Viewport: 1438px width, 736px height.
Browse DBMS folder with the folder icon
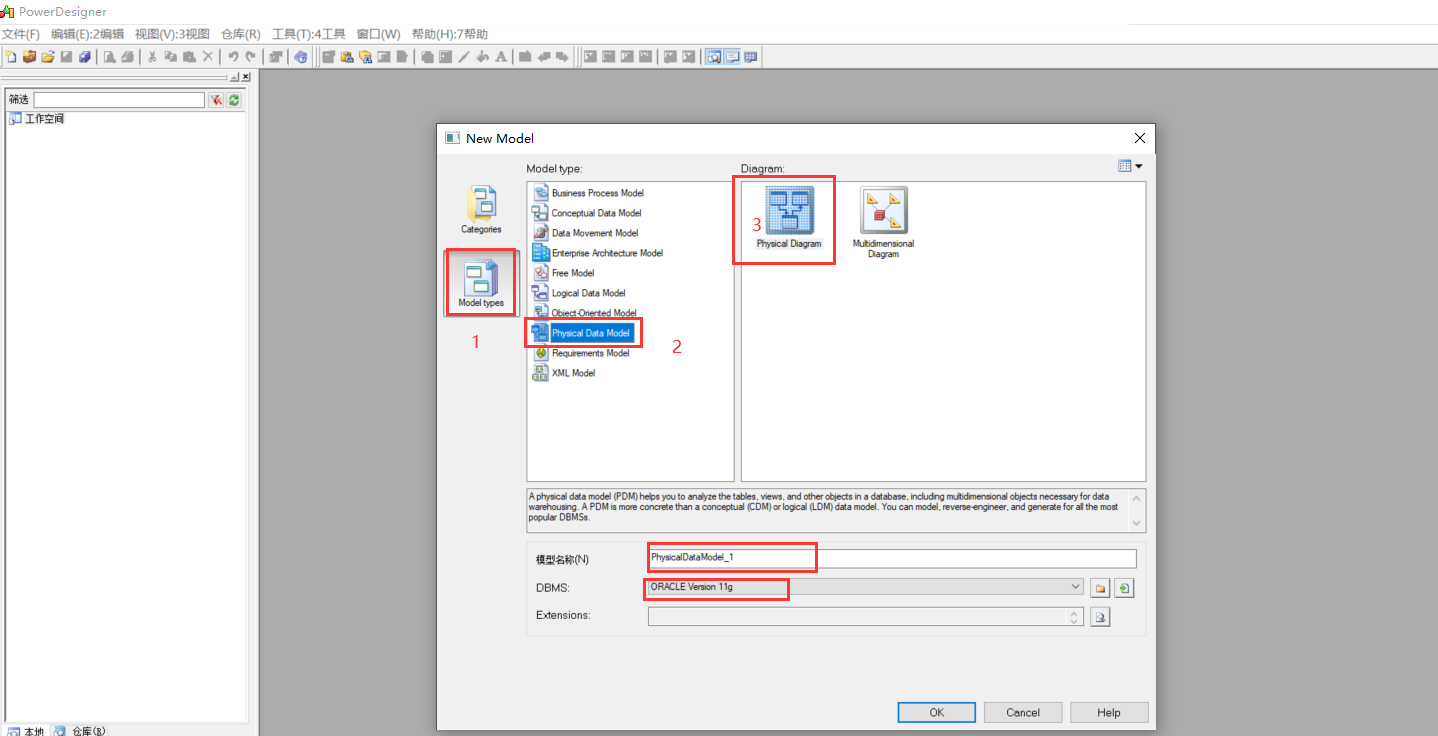pyautogui.click(x=1100, y=588)
